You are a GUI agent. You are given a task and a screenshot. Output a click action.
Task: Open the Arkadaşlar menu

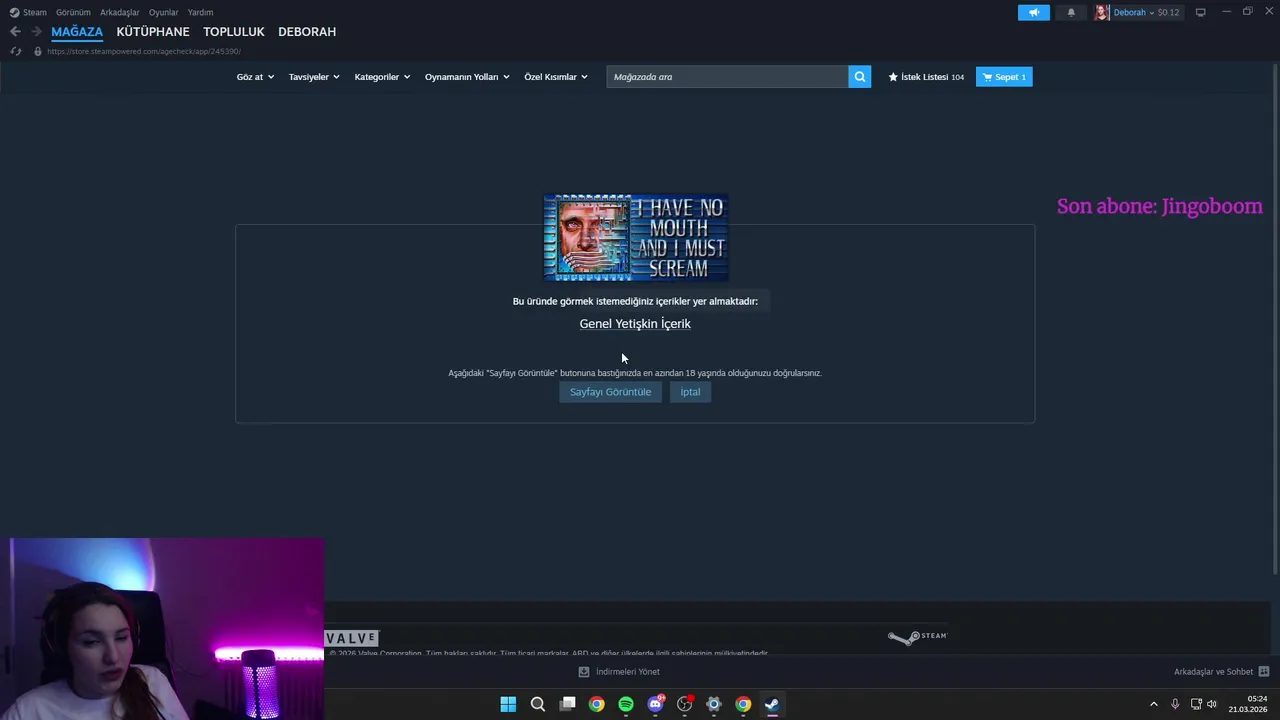pos(120,13)
